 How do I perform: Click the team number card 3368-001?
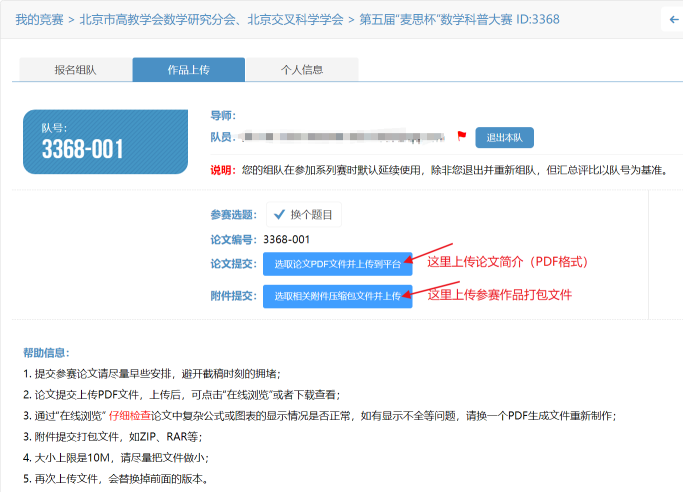tap(105, 142)
